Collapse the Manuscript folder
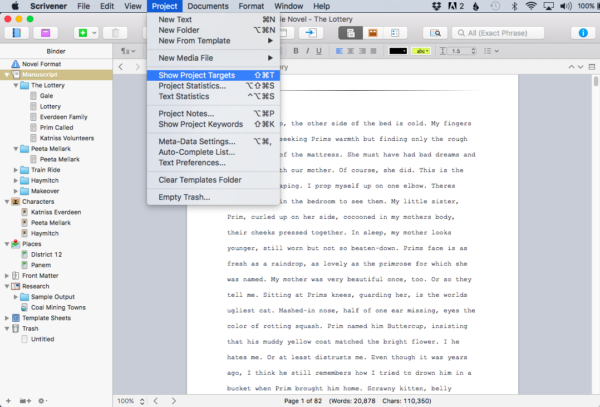This screenshot has width=600, height=407. (x=7, y=75)
